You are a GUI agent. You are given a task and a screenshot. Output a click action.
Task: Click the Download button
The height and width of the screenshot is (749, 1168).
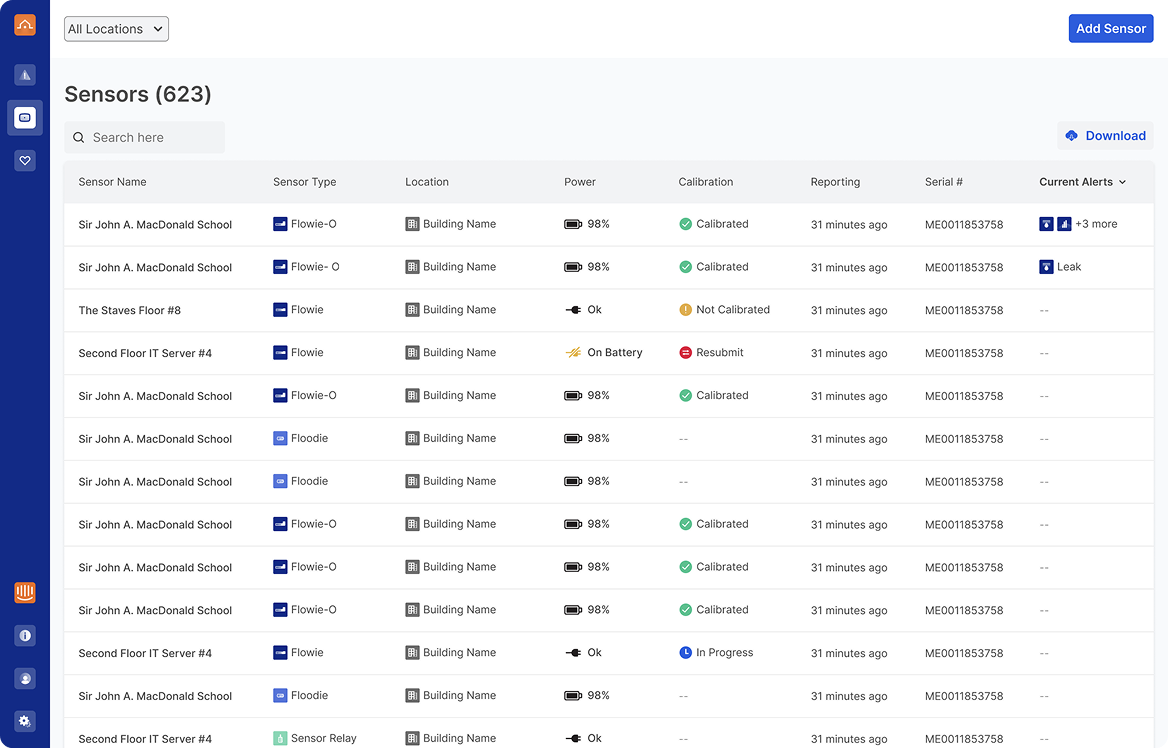click(x=1105, y=136)
